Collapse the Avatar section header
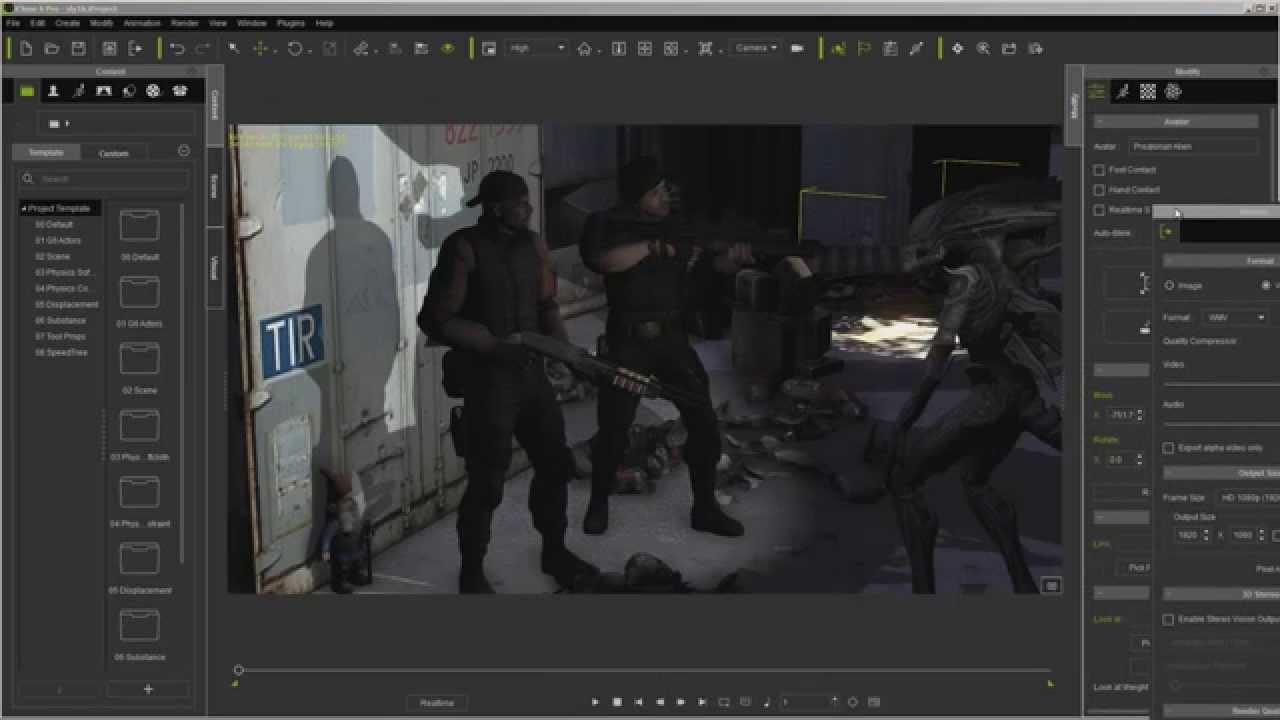Screen dimensions: 1280x720 tap(1176, 121)
